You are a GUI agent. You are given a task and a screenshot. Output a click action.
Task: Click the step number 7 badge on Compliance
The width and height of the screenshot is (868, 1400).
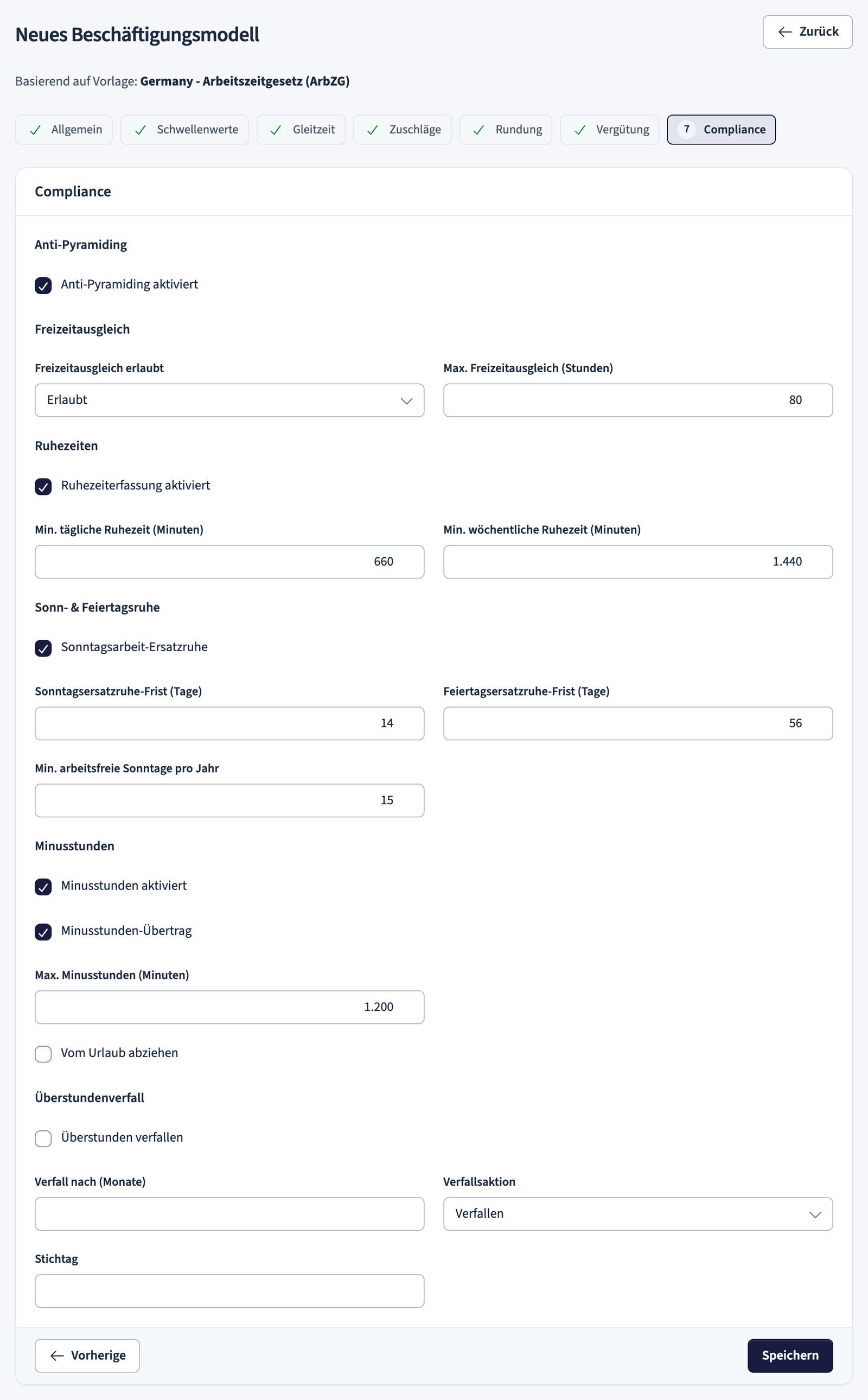[x=687, y=129]
